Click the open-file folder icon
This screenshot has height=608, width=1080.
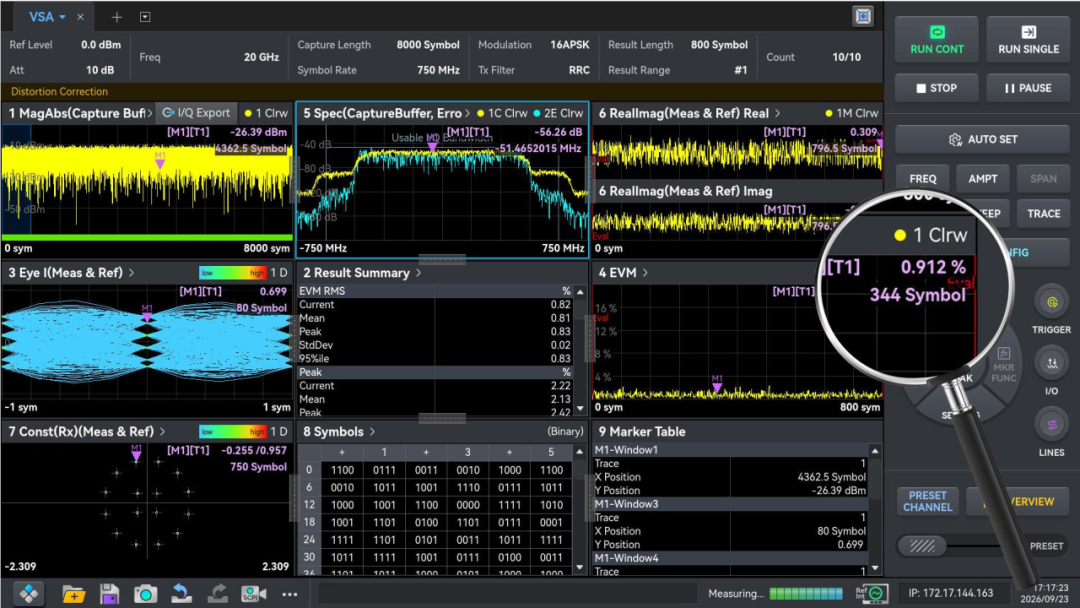click(x=74, y=594)
